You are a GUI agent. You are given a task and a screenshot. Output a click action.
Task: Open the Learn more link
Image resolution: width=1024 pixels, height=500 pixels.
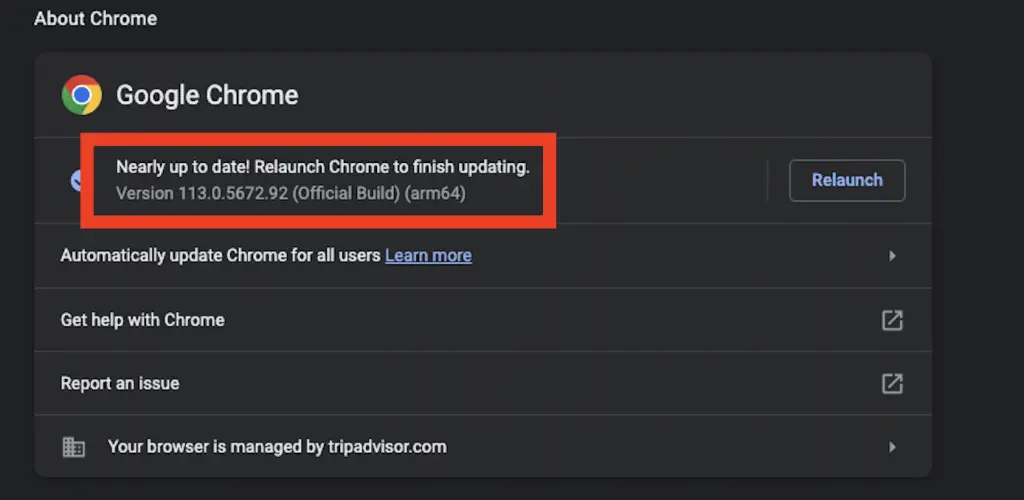428,255
